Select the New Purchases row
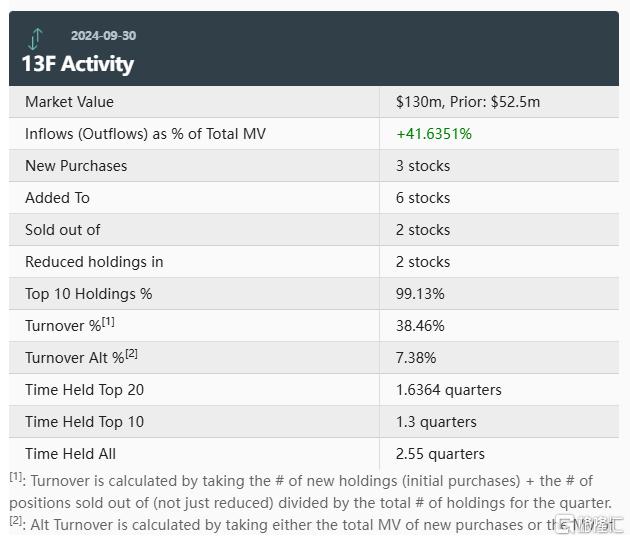 pyautogui.click(x=314, y=166)
